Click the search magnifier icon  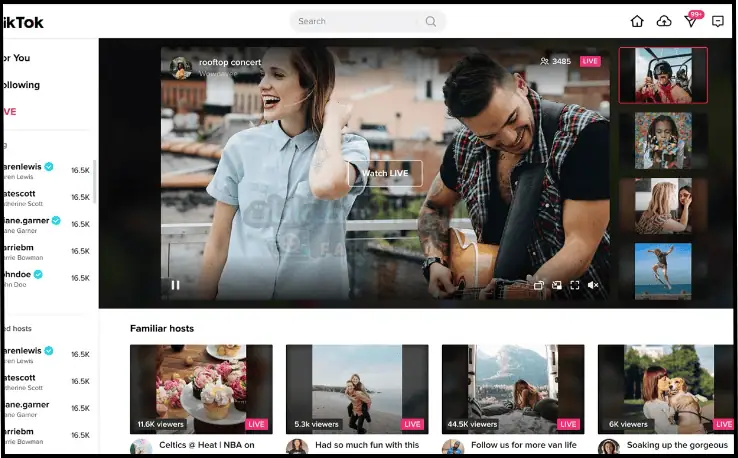430,21
